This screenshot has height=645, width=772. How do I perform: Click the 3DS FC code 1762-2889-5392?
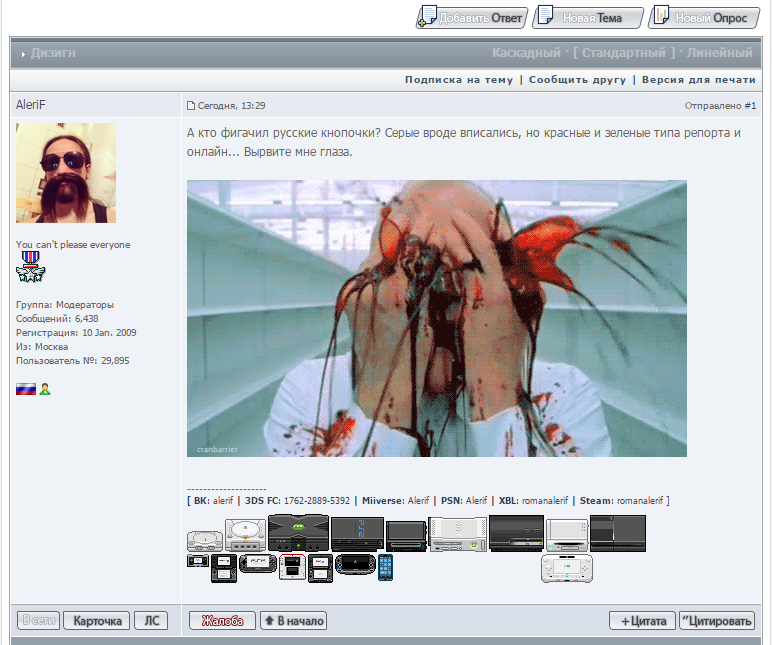coord(317,501)
